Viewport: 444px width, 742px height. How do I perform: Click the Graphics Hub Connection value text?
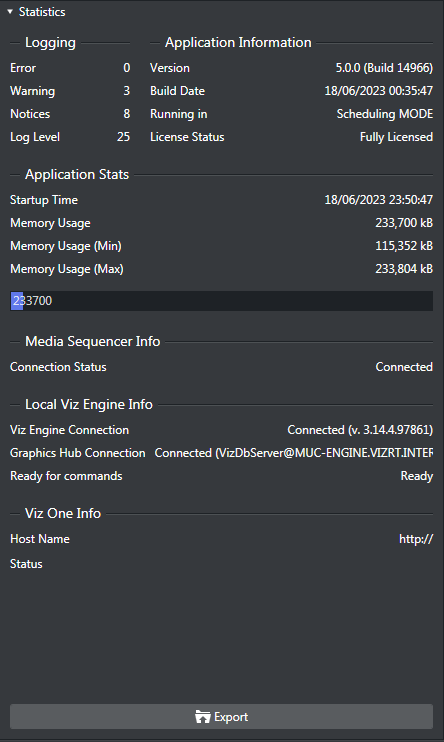coord(293,453)
